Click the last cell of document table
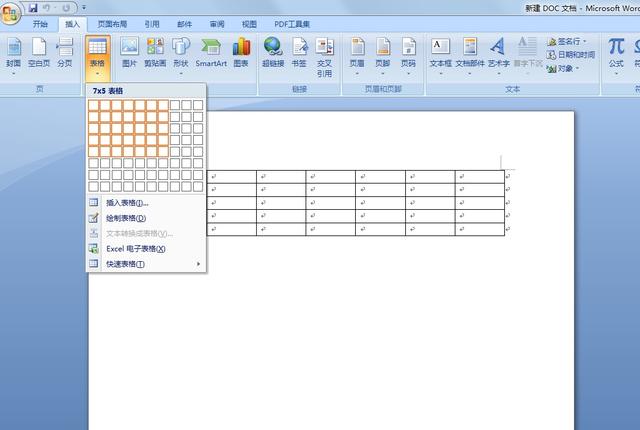Screen dimensions: 640x430 (480, 229)
